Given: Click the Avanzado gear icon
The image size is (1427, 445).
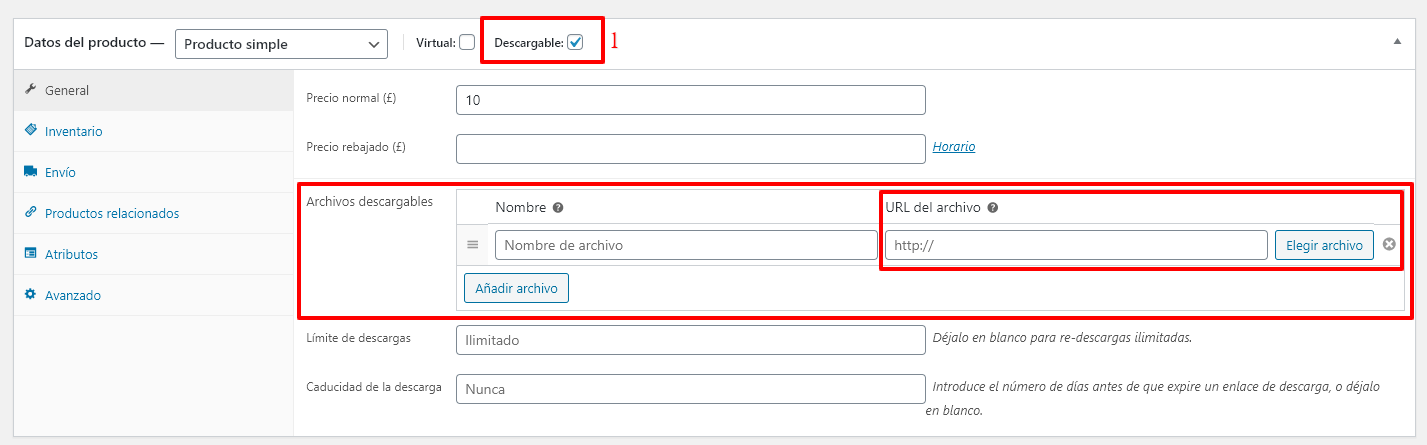Looking at the screenshot, I should coord(30,295).
